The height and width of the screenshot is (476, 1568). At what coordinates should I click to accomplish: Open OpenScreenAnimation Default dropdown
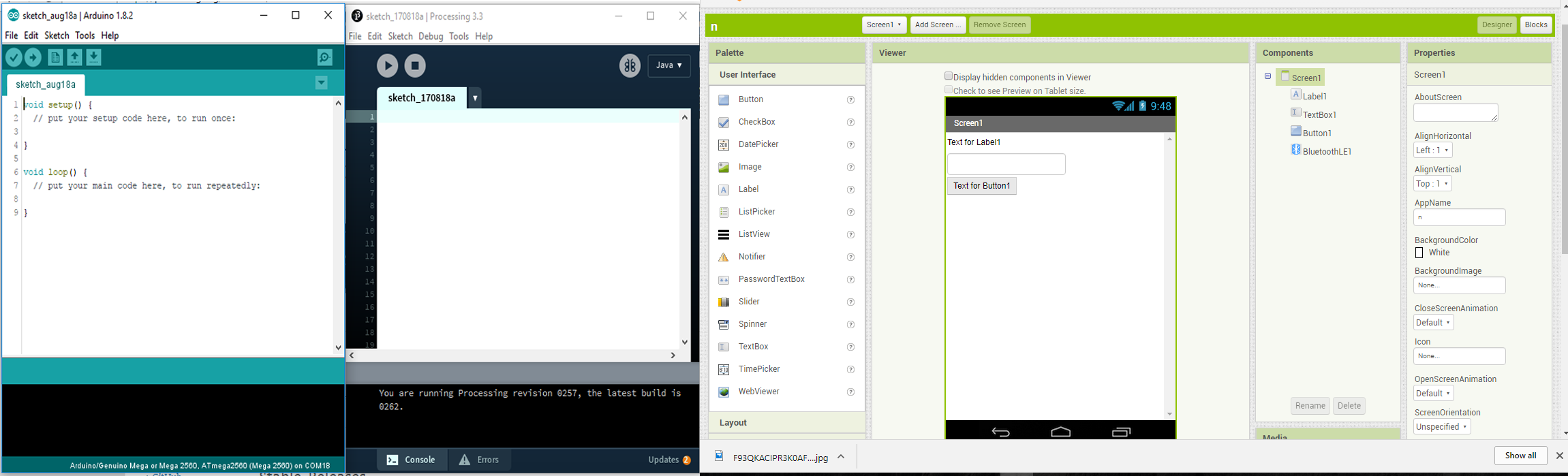click(x=1433, y=394)
